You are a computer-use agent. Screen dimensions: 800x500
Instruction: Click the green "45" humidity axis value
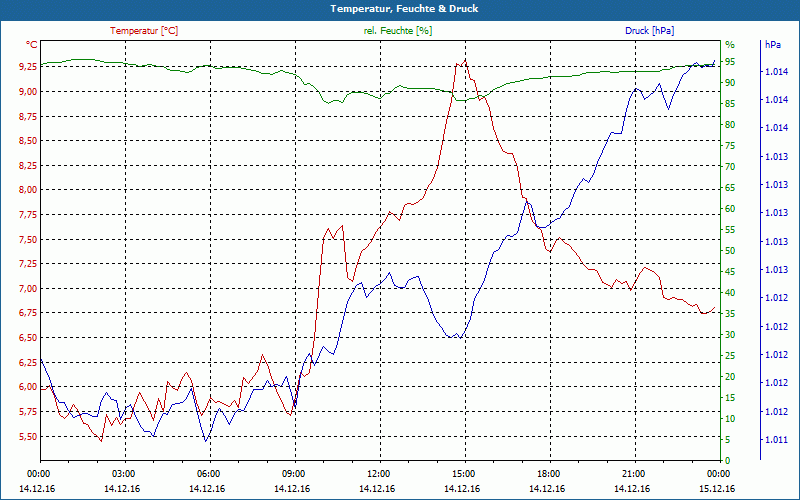click(x=730, y=272)
